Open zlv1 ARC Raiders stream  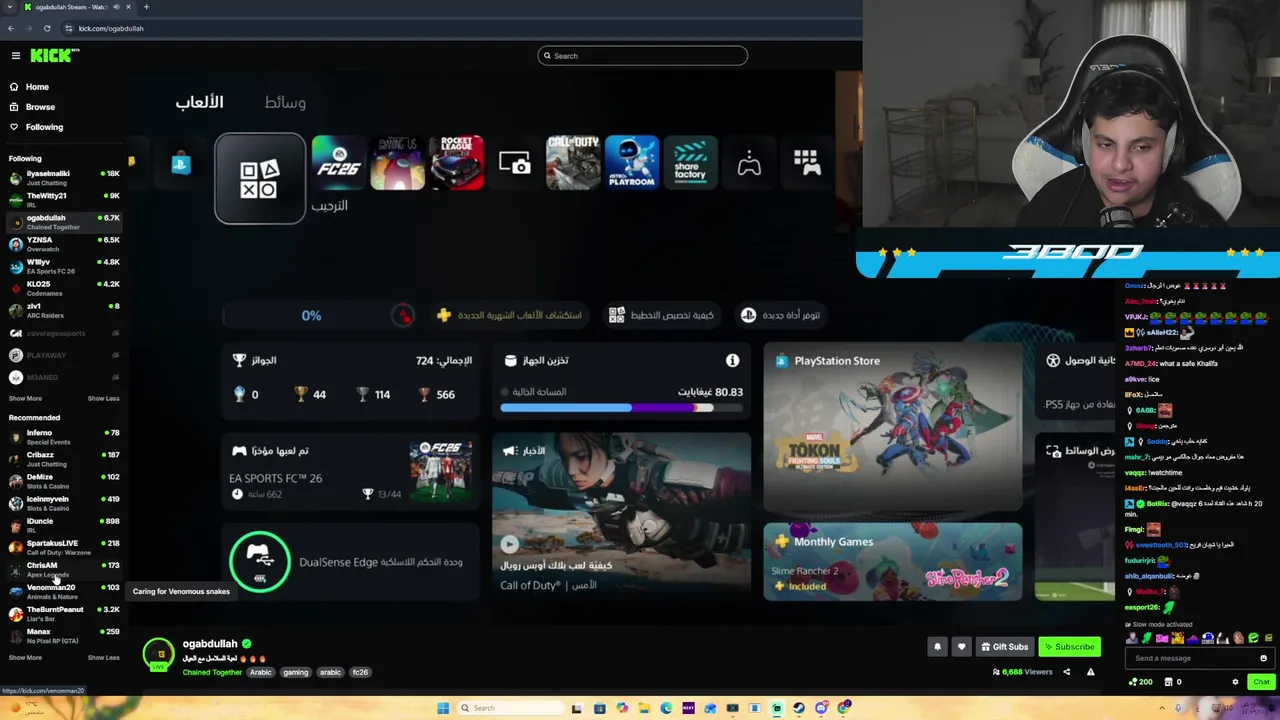[63, 309]
